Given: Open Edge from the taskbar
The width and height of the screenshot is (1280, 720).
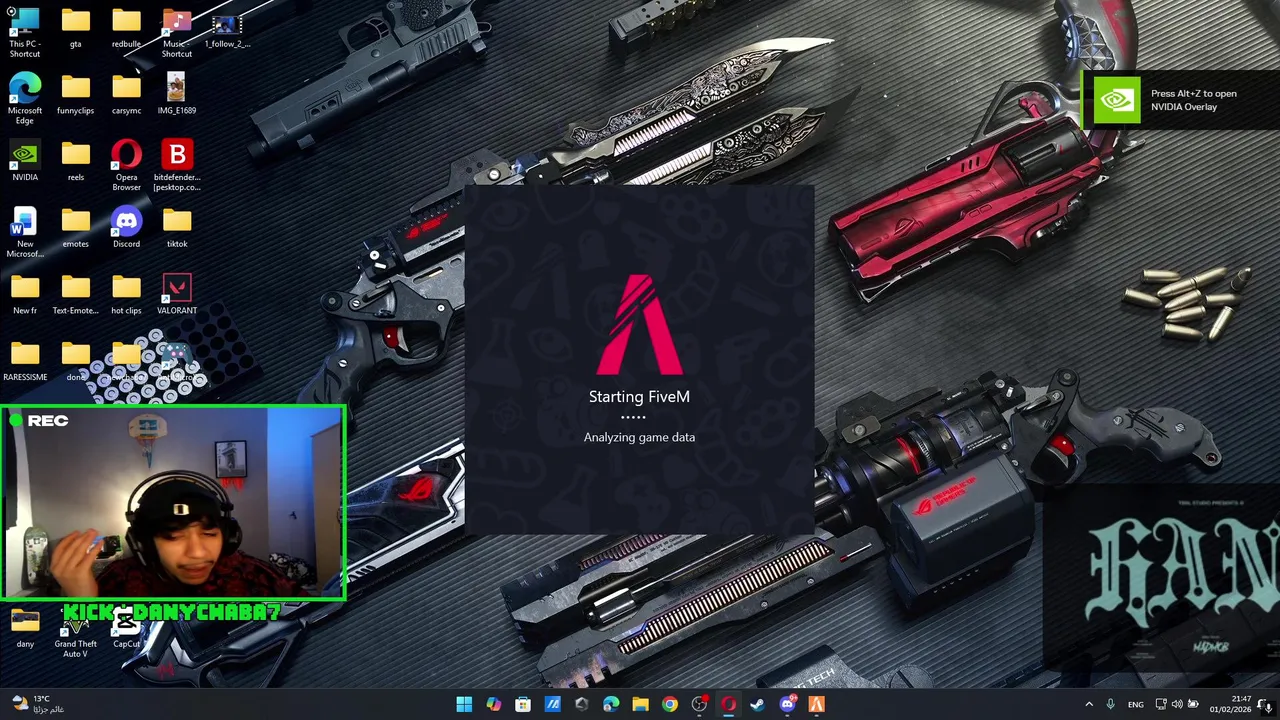Looking at the screenshot, I should (x=611, y=705).
